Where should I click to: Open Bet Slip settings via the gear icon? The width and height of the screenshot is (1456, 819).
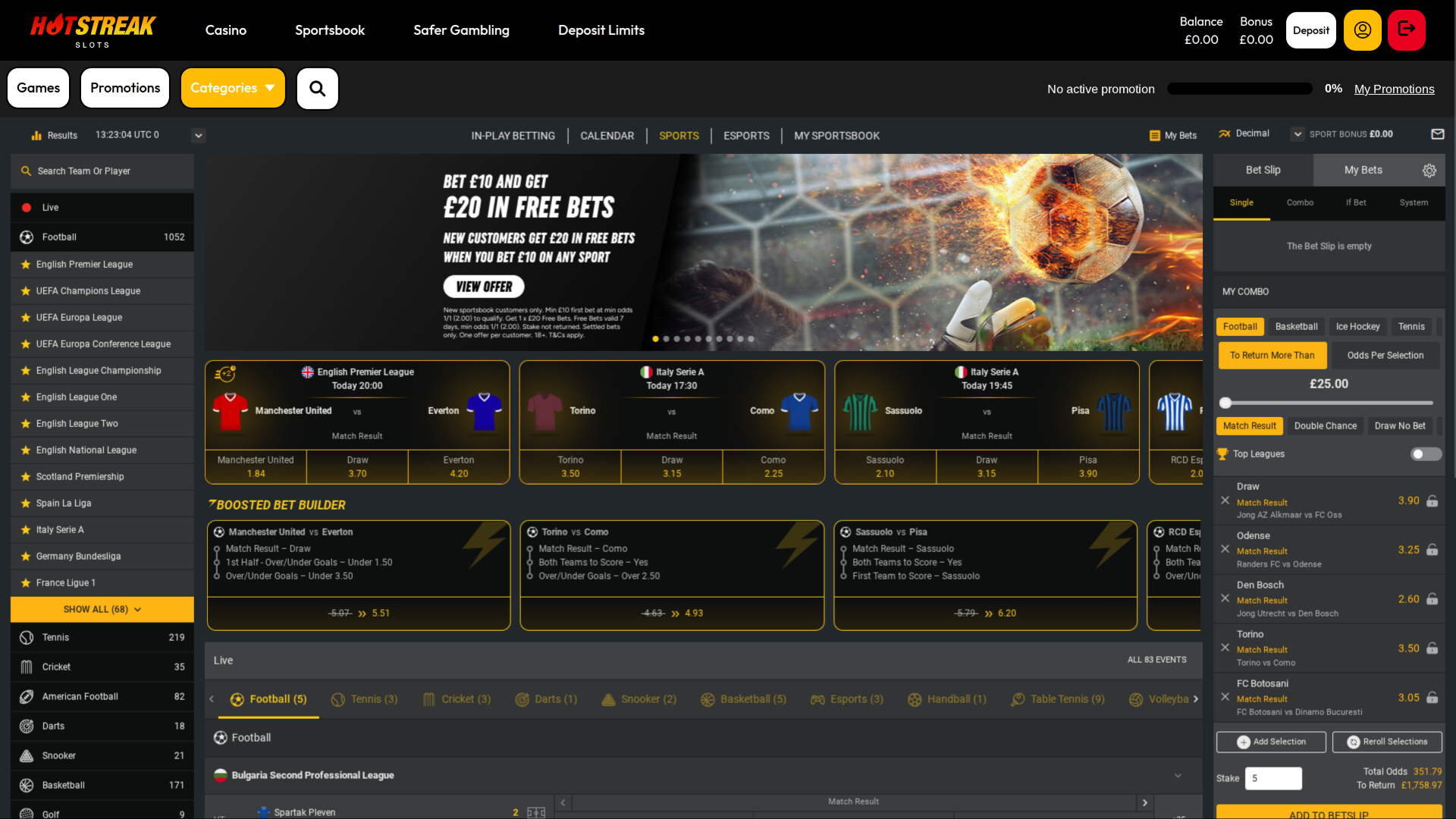pos(1430,170)
